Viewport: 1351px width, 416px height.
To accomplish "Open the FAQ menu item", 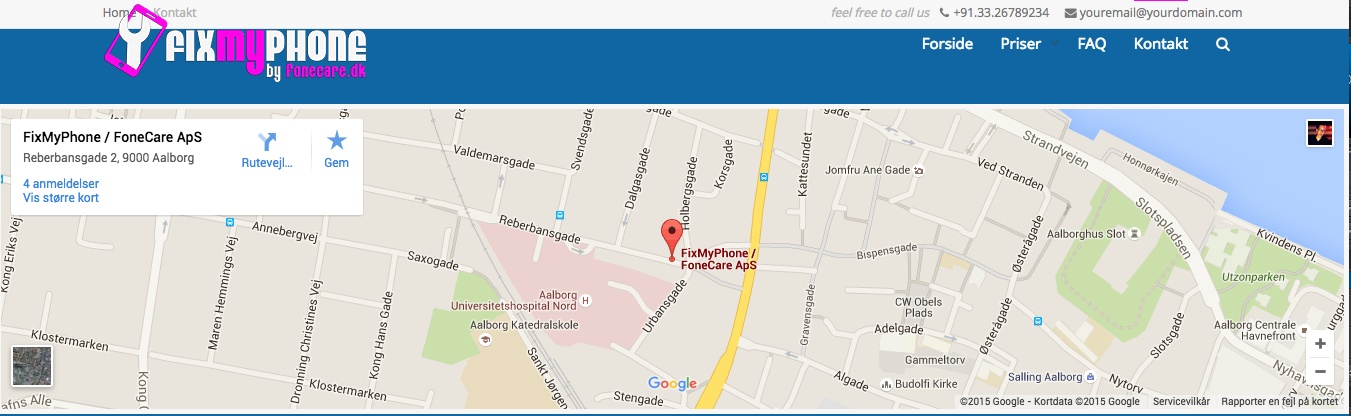I will (x=1091, y=44).
